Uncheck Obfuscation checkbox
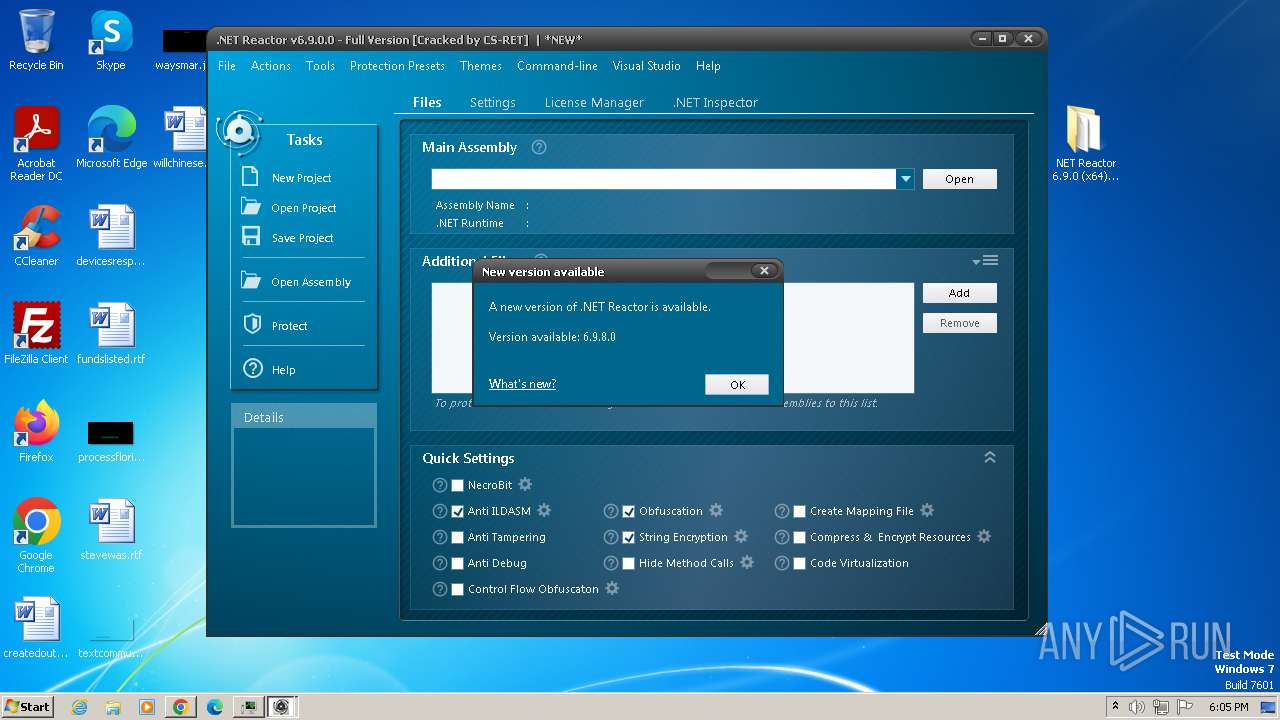The image size is (1280, 720). (x=628, y=511)
